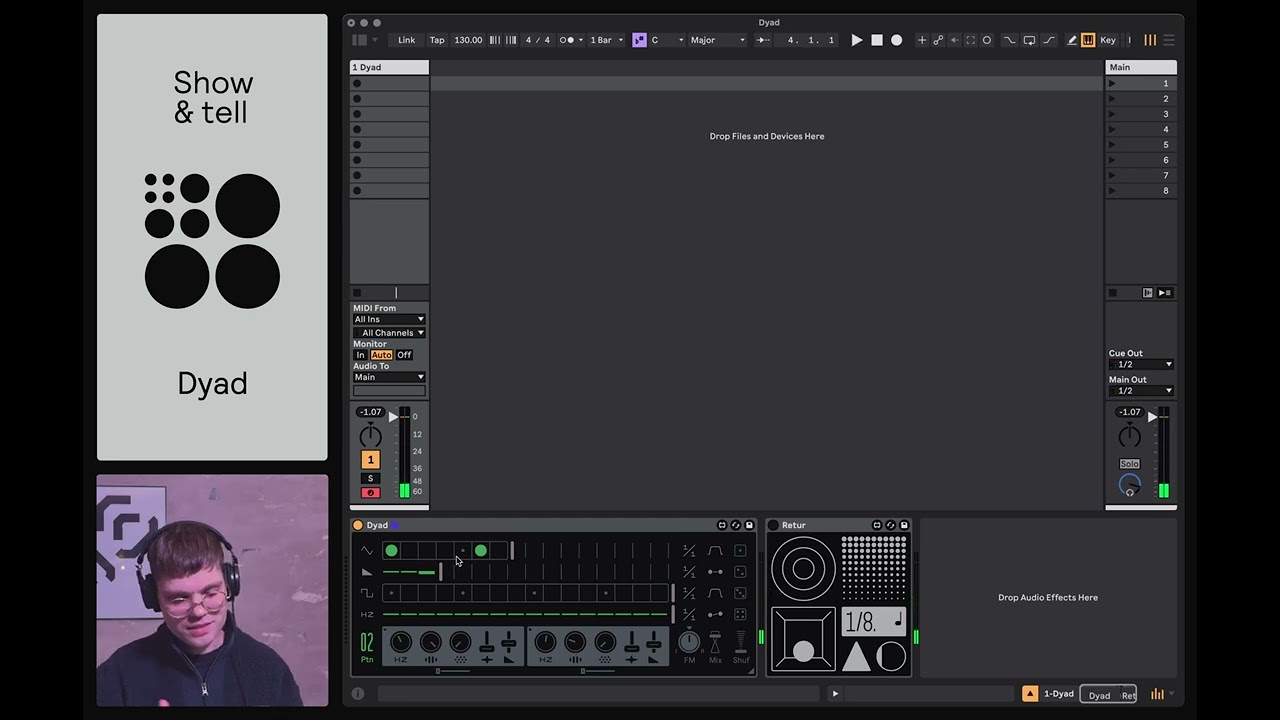Viewport: 1280px width, 720px height.
Task: Click the Shuf slider in Dyad
Action: [x=741, y=642]
